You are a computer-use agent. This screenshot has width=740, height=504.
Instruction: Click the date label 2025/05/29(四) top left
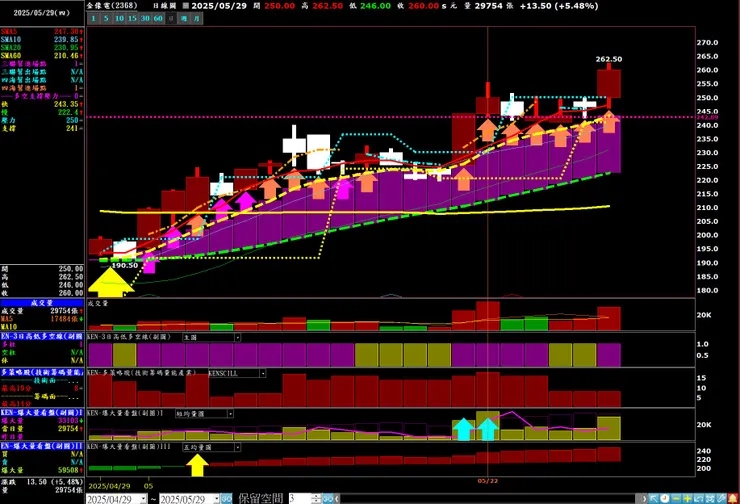42,13
